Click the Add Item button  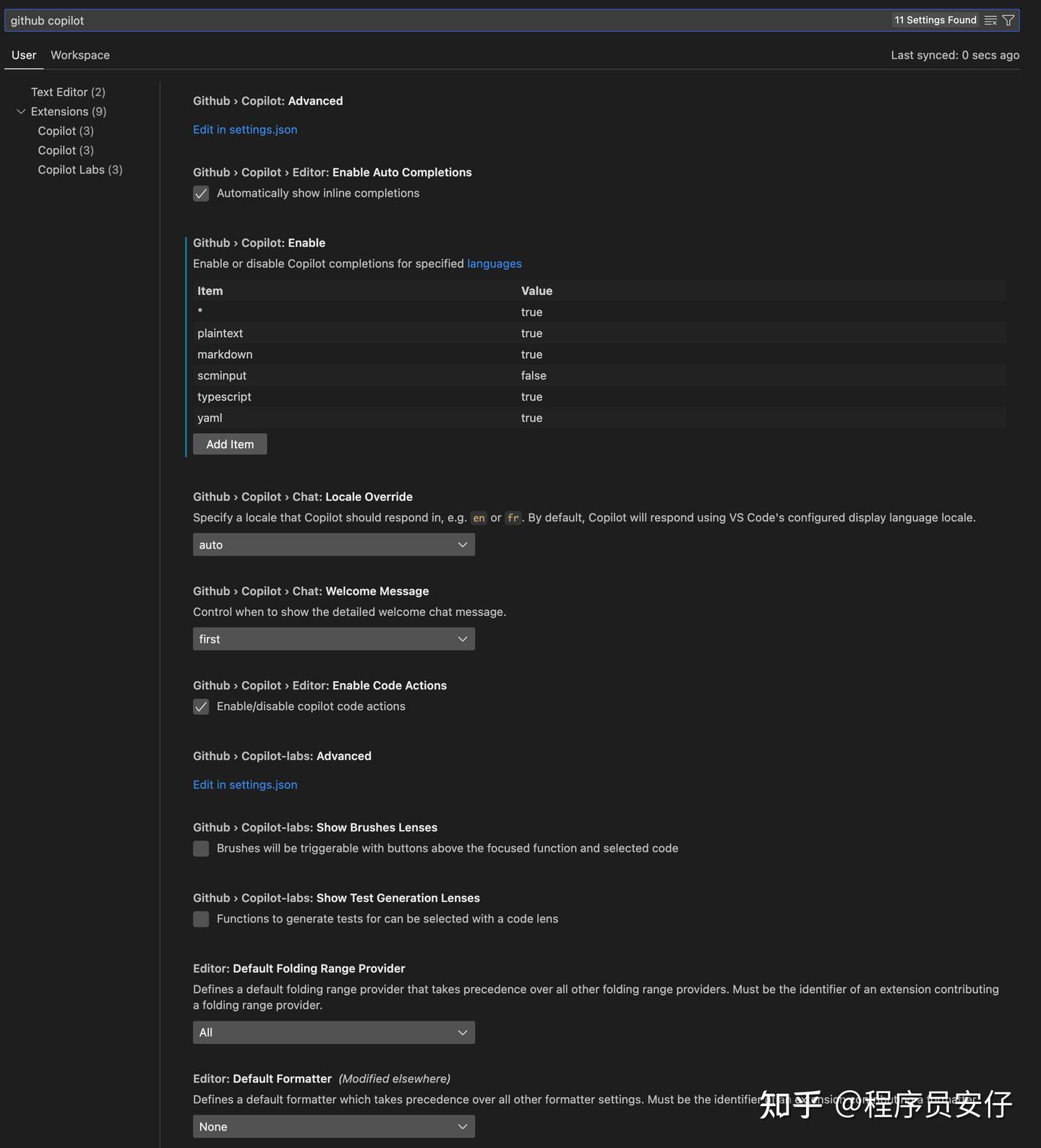[x=230, y=444]
